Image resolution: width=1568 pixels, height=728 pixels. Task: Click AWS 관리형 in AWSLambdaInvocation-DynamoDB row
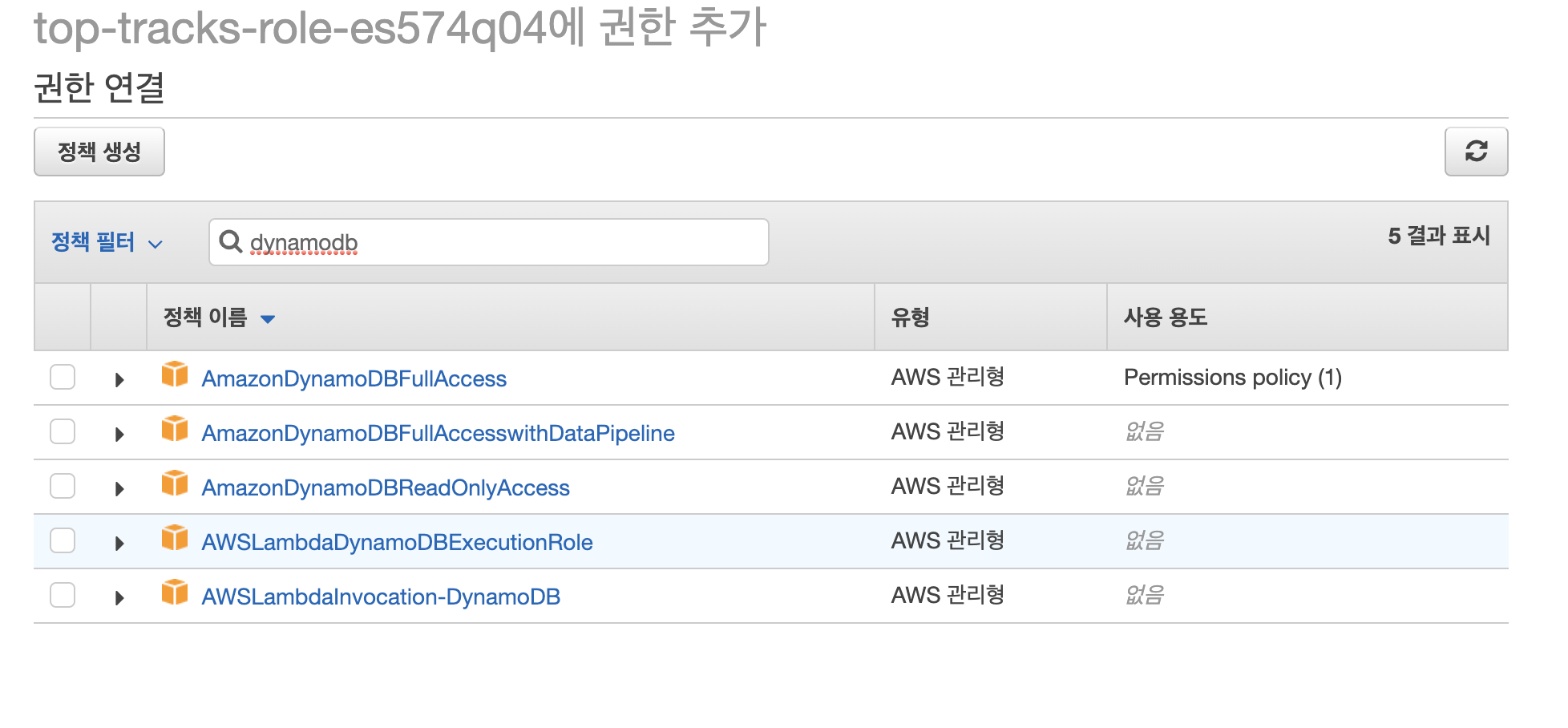click(x=948, y=595)
